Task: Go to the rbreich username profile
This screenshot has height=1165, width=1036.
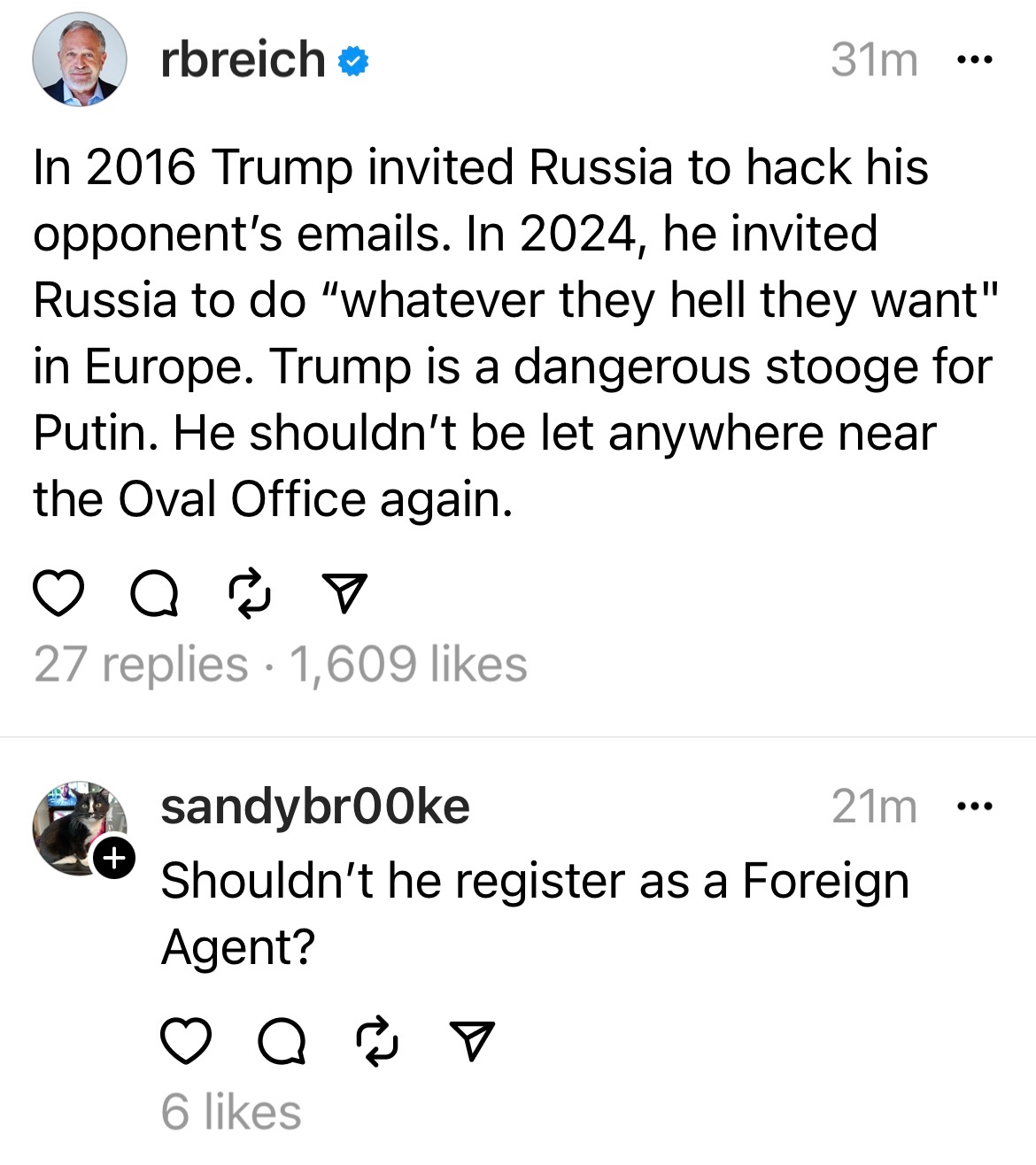Action: pos(243,60)
